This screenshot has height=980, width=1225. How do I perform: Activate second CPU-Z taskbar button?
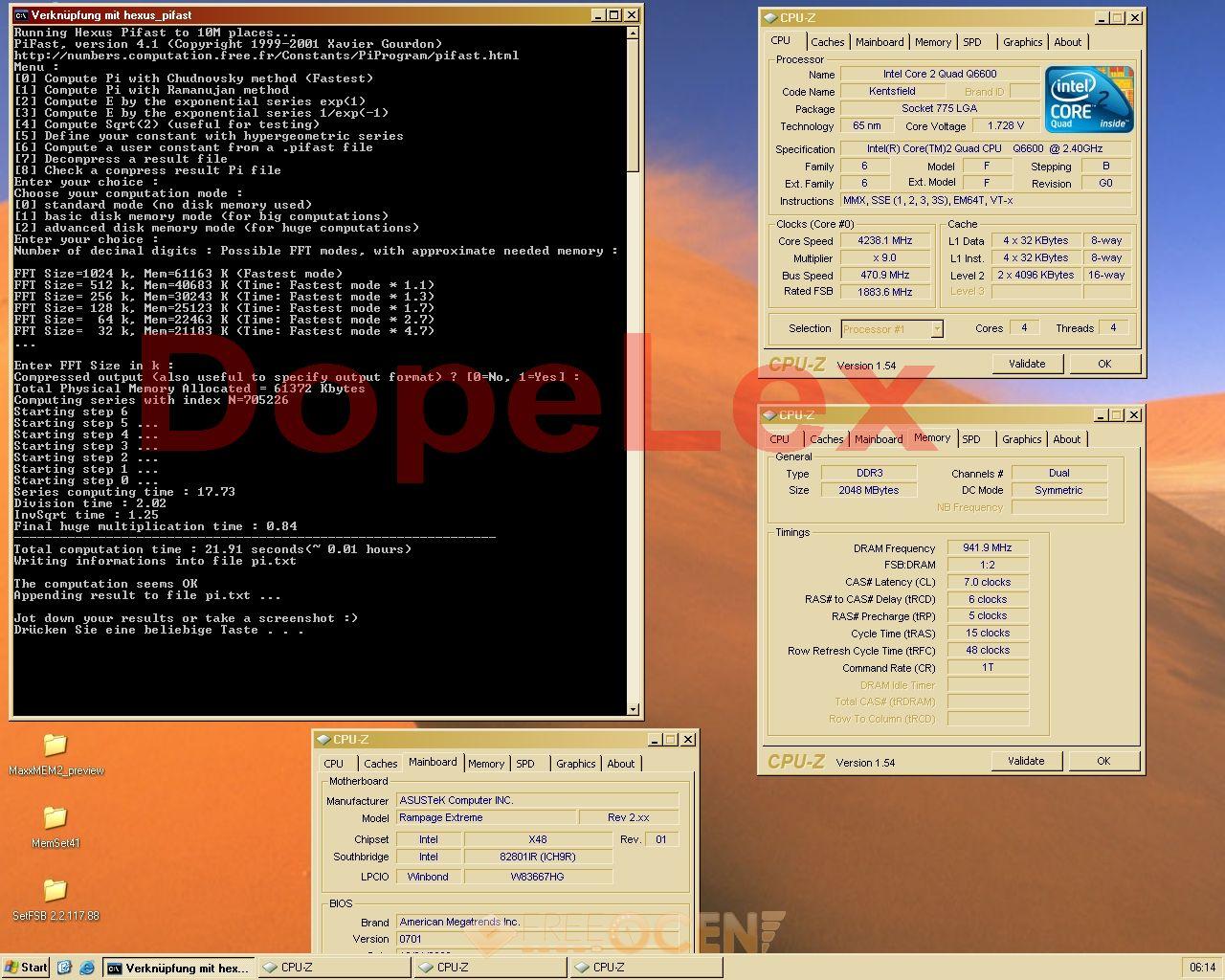click(489, 968)
